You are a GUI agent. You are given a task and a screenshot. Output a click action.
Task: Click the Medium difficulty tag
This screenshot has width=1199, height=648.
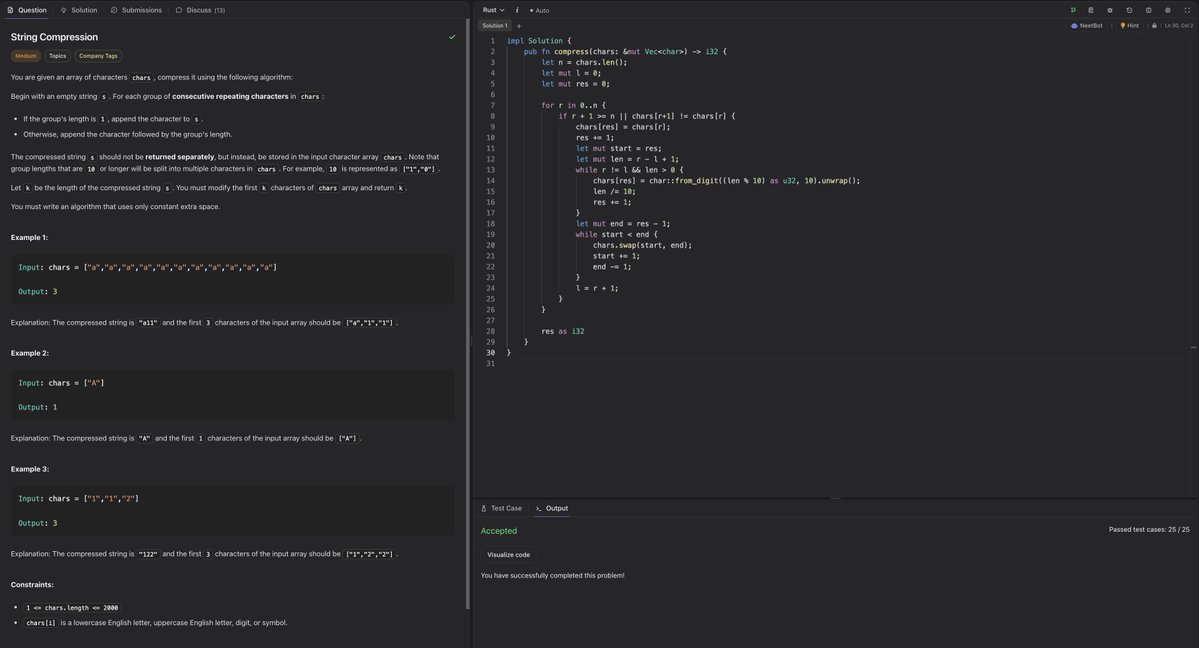click(25, 56)
